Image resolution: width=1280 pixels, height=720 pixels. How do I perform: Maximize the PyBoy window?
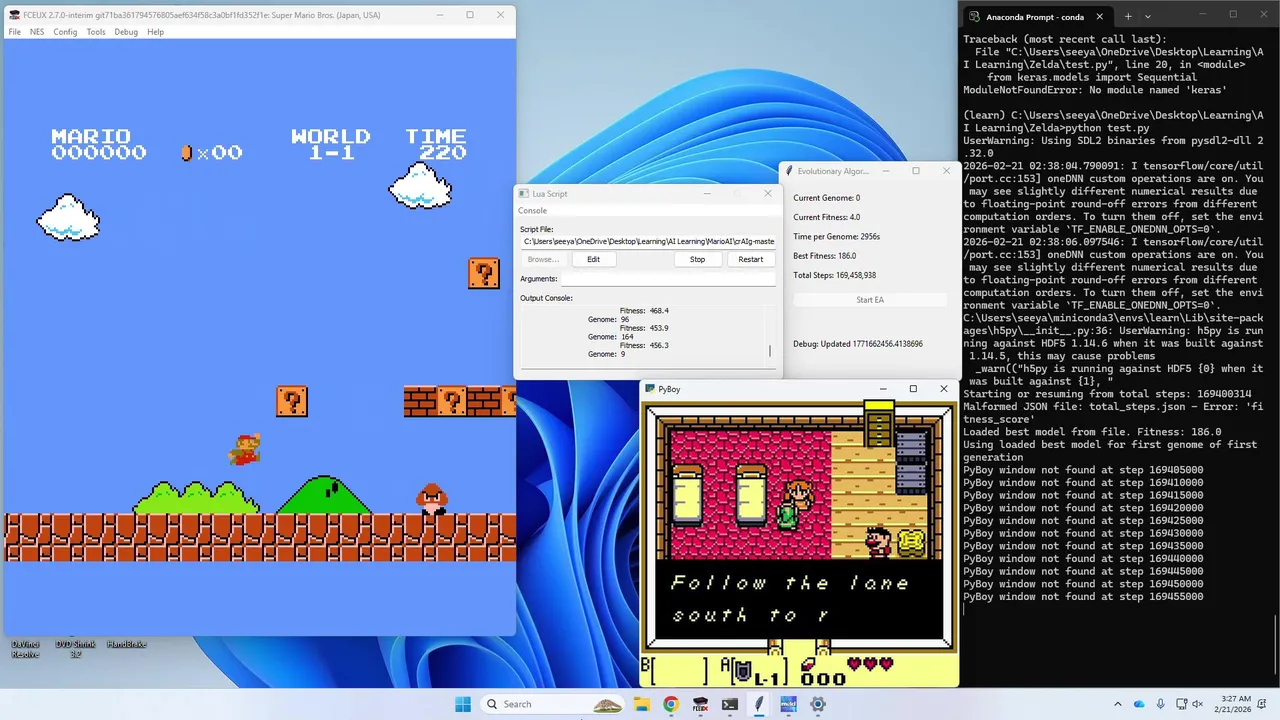912,389
